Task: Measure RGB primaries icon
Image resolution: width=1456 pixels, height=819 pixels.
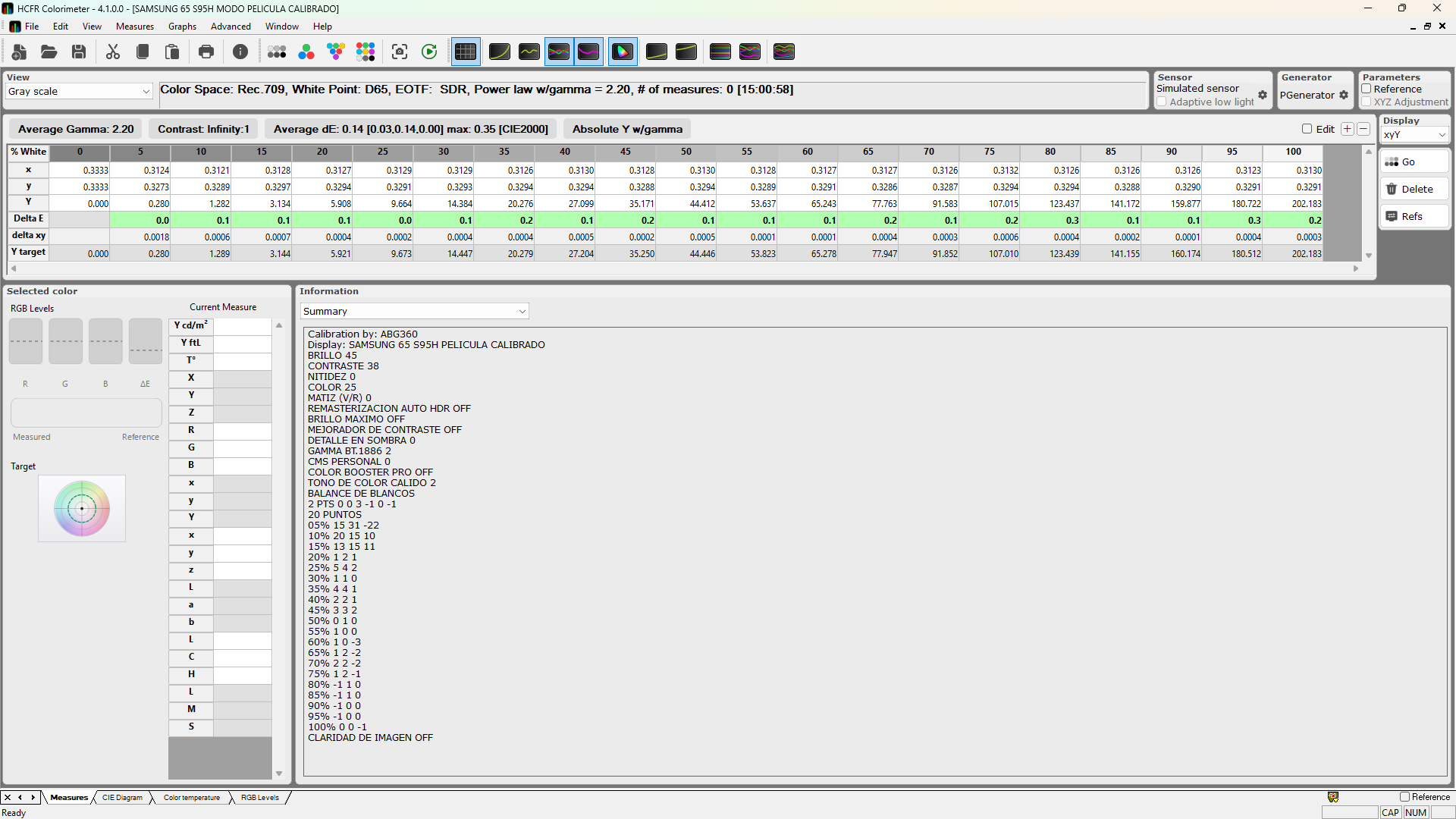Action: (306, 52)
